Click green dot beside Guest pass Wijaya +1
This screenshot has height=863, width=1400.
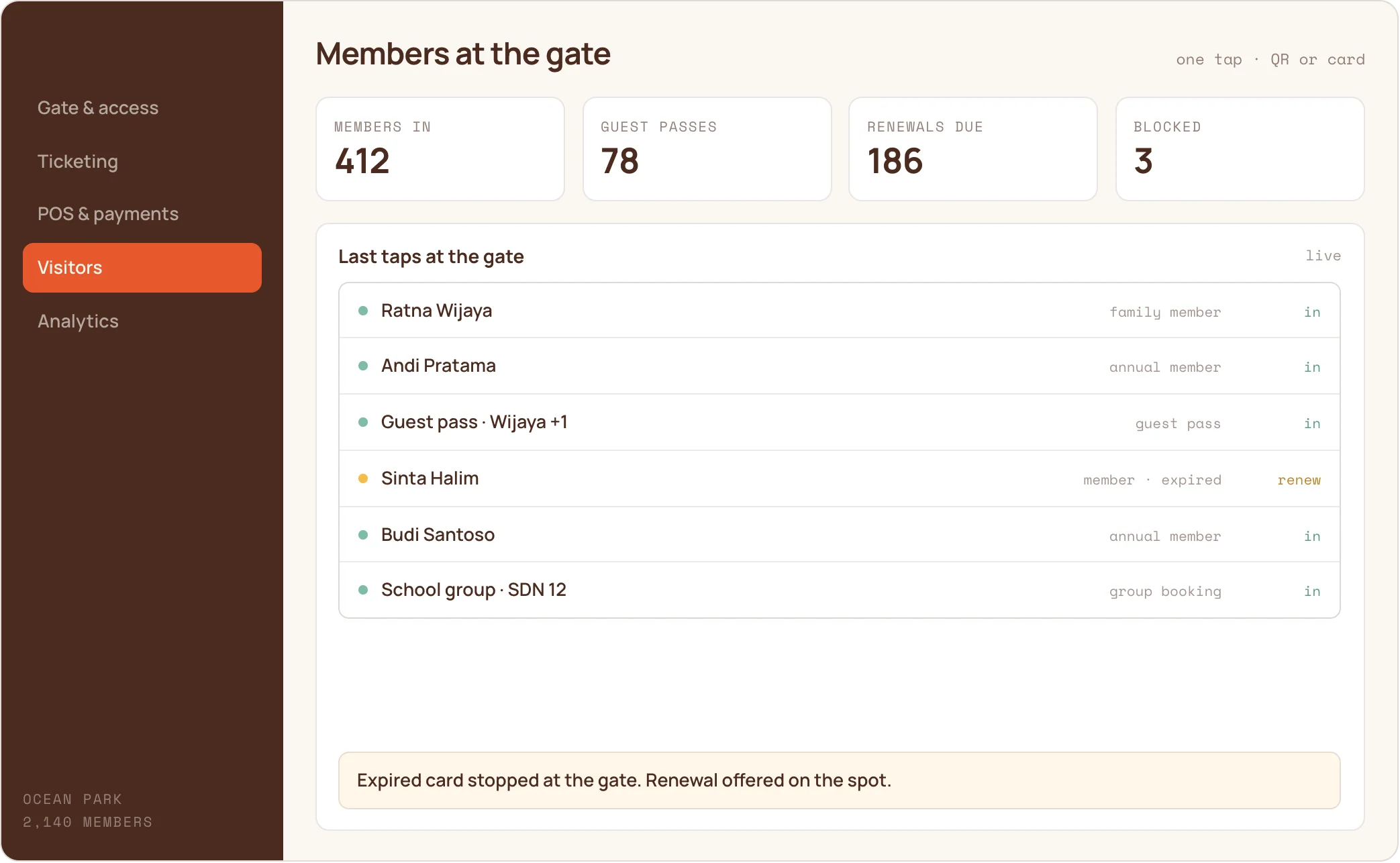coord(363,422)
